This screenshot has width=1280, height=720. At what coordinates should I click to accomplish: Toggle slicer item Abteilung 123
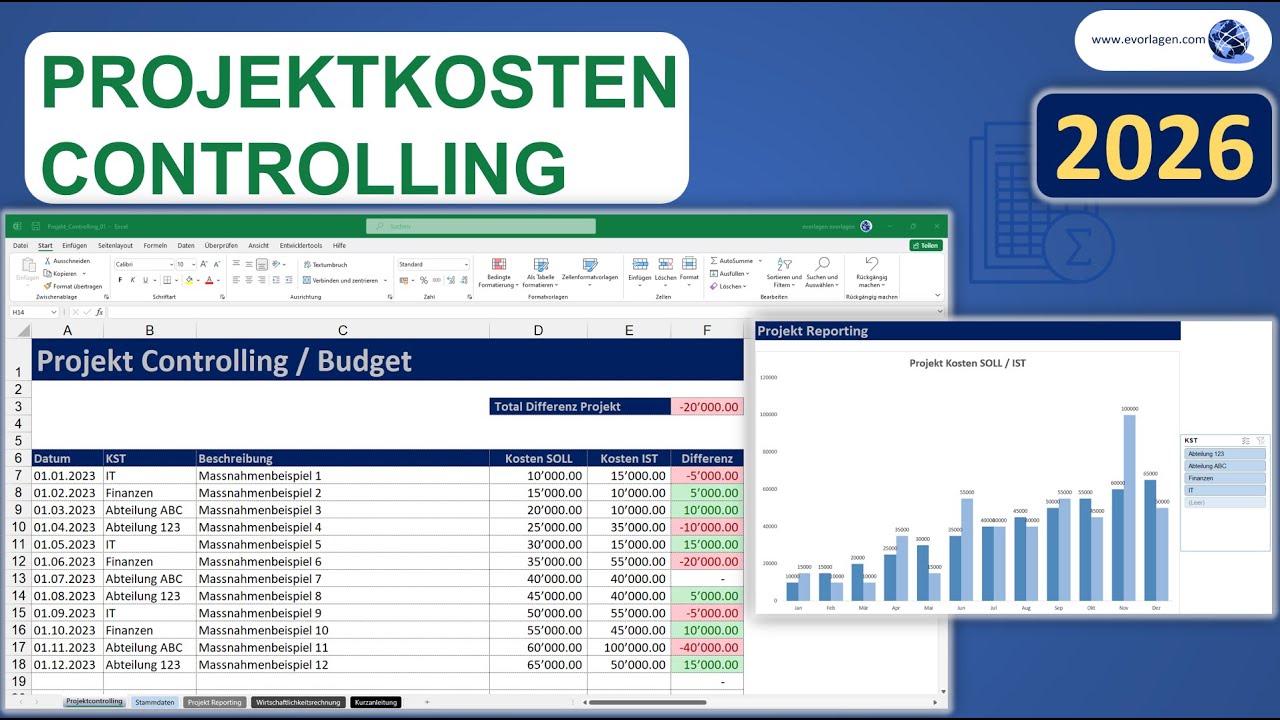tap(1224, 454)
